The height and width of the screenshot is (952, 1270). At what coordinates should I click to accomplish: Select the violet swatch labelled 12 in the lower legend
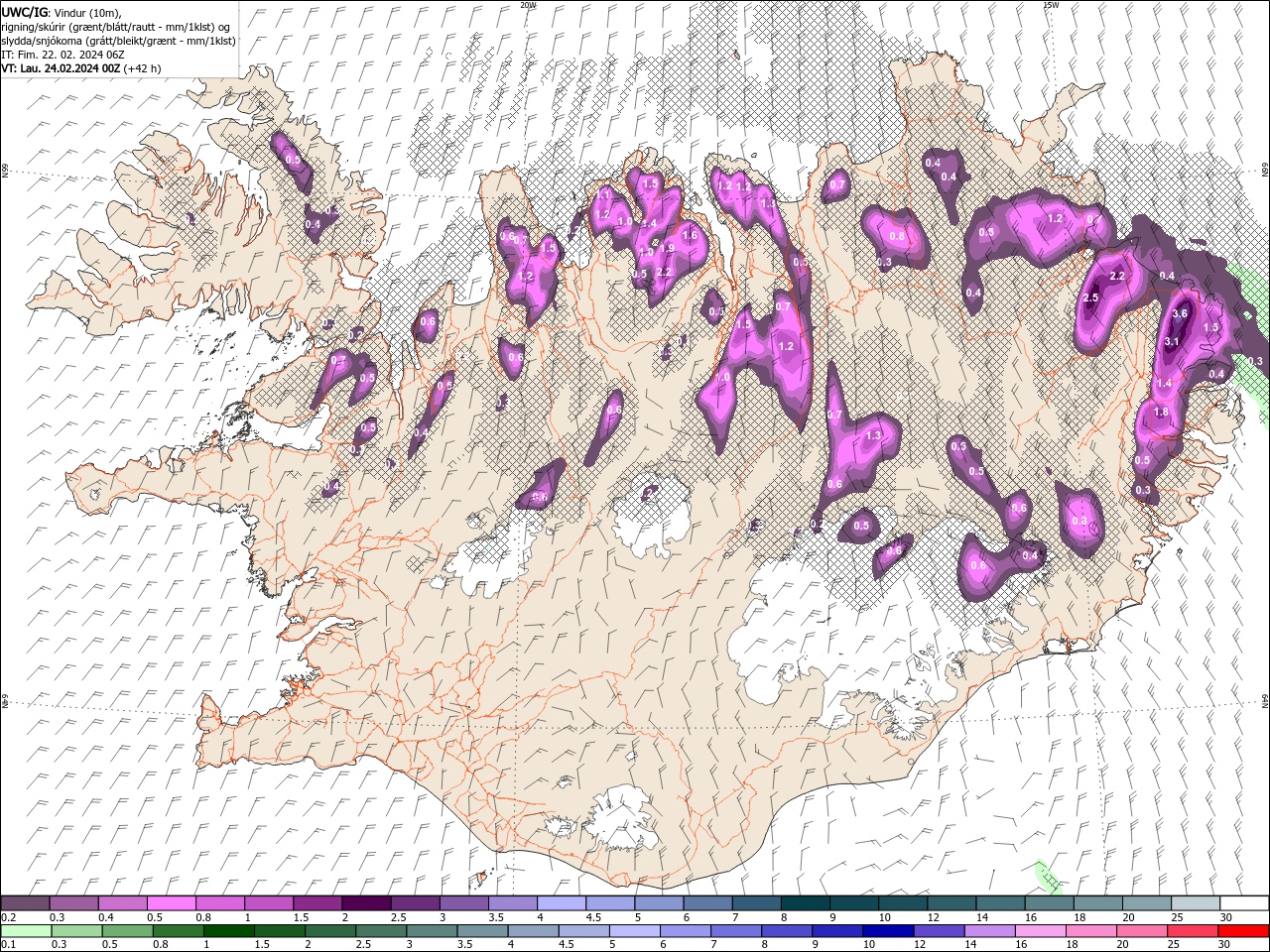[x=938, y=931]
